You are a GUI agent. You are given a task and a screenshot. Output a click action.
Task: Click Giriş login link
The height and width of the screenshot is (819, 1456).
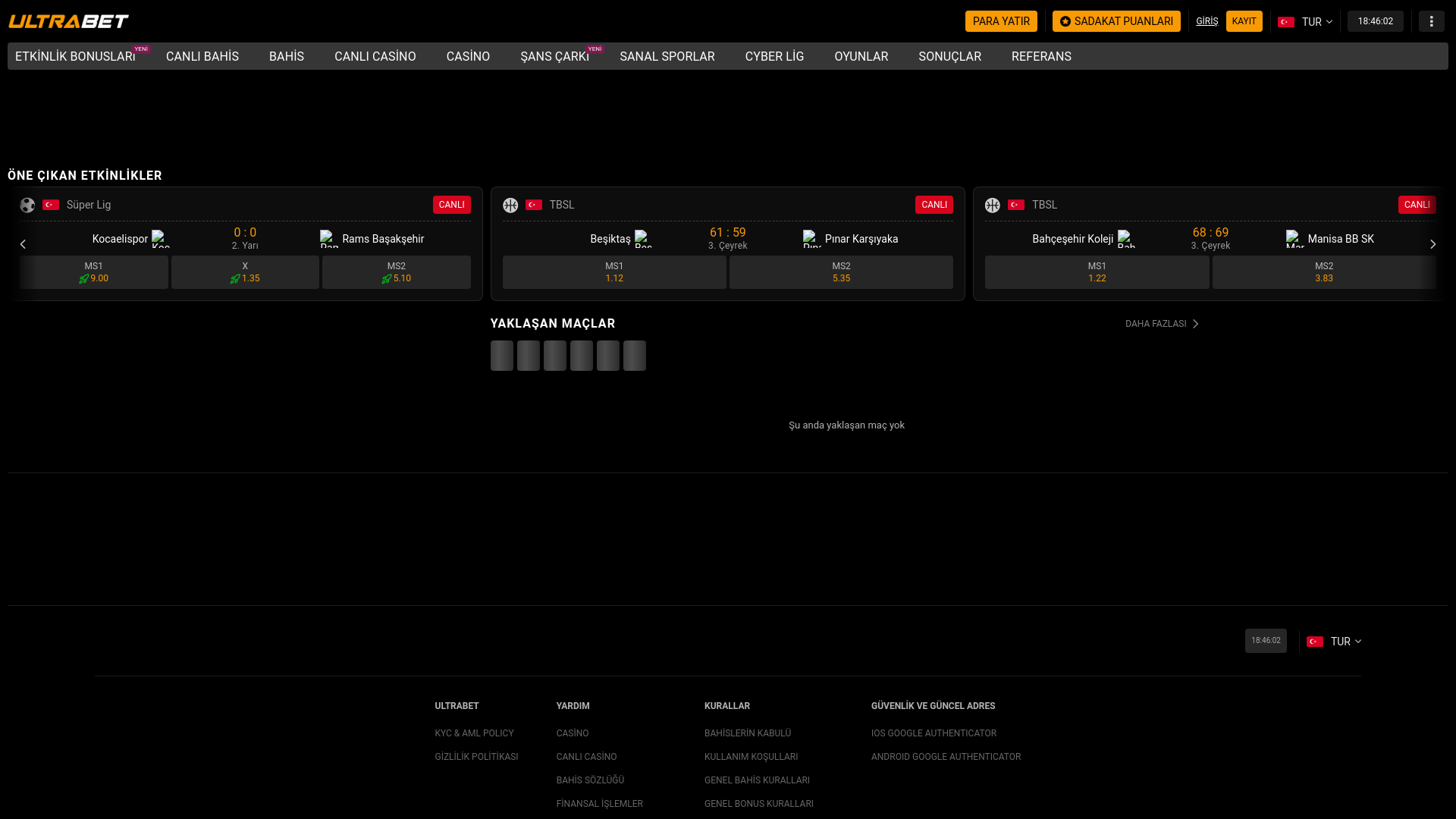[x=1207, y=21]
